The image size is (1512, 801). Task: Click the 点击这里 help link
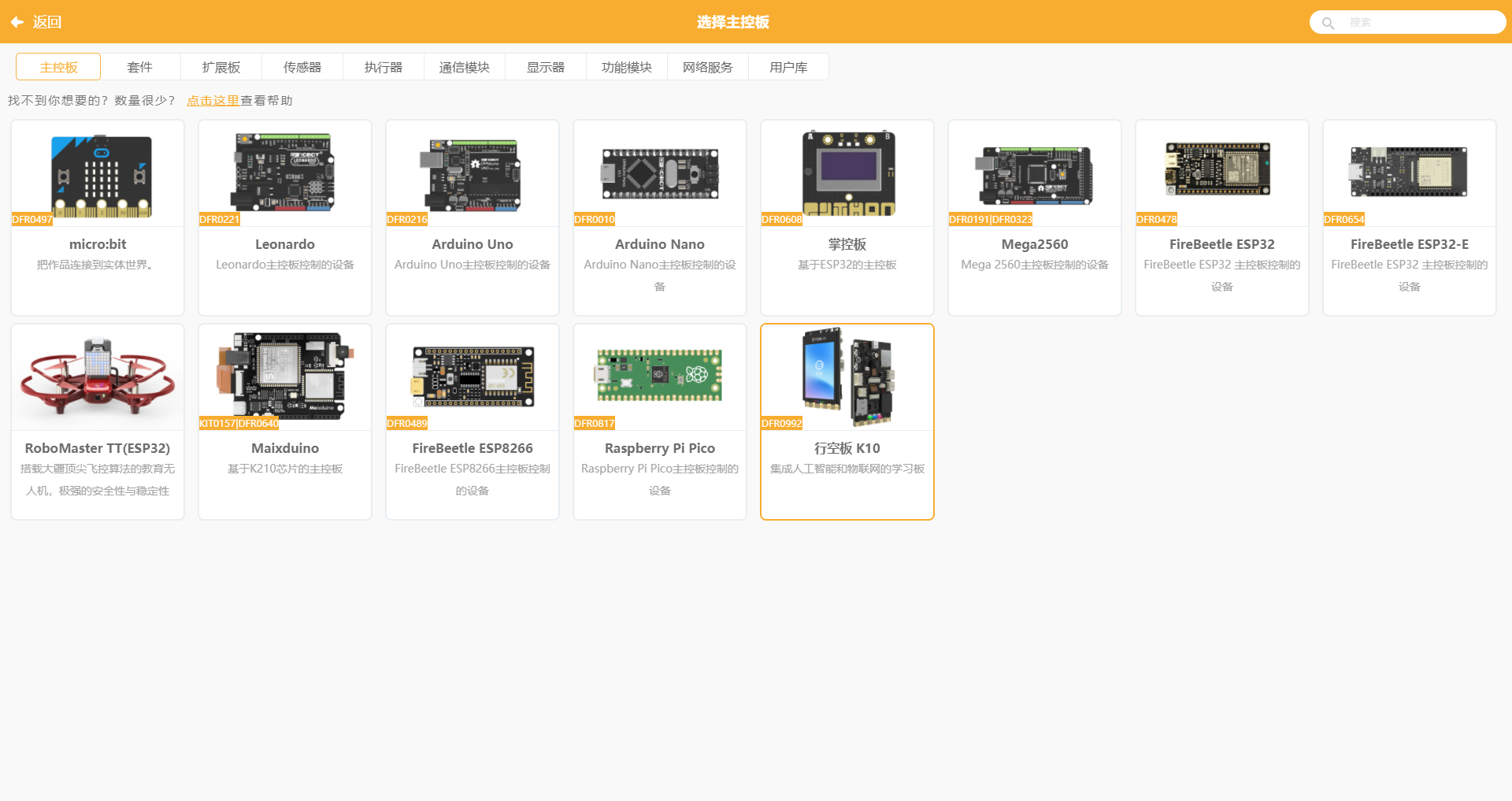[213, 101]
